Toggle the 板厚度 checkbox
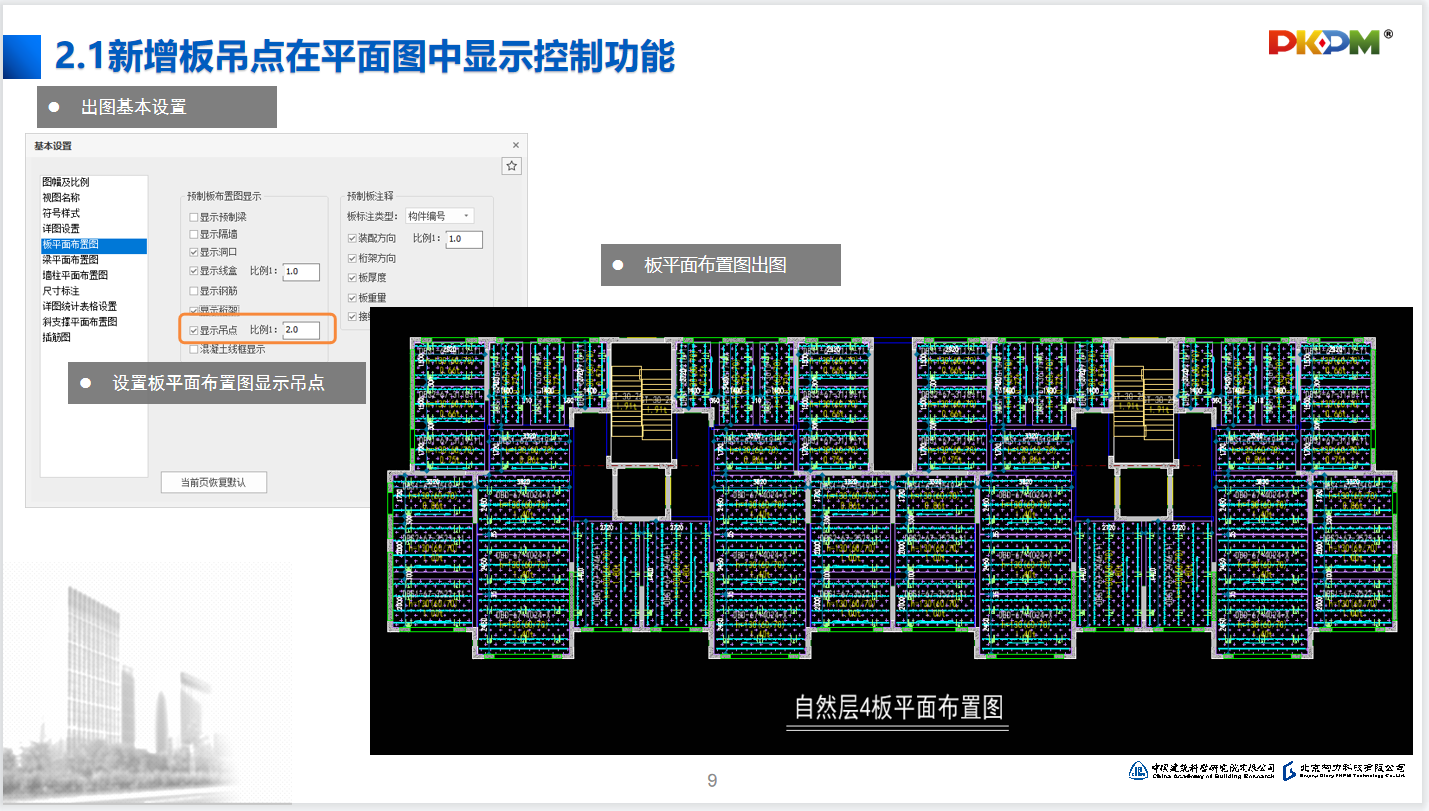 [352, 278]
